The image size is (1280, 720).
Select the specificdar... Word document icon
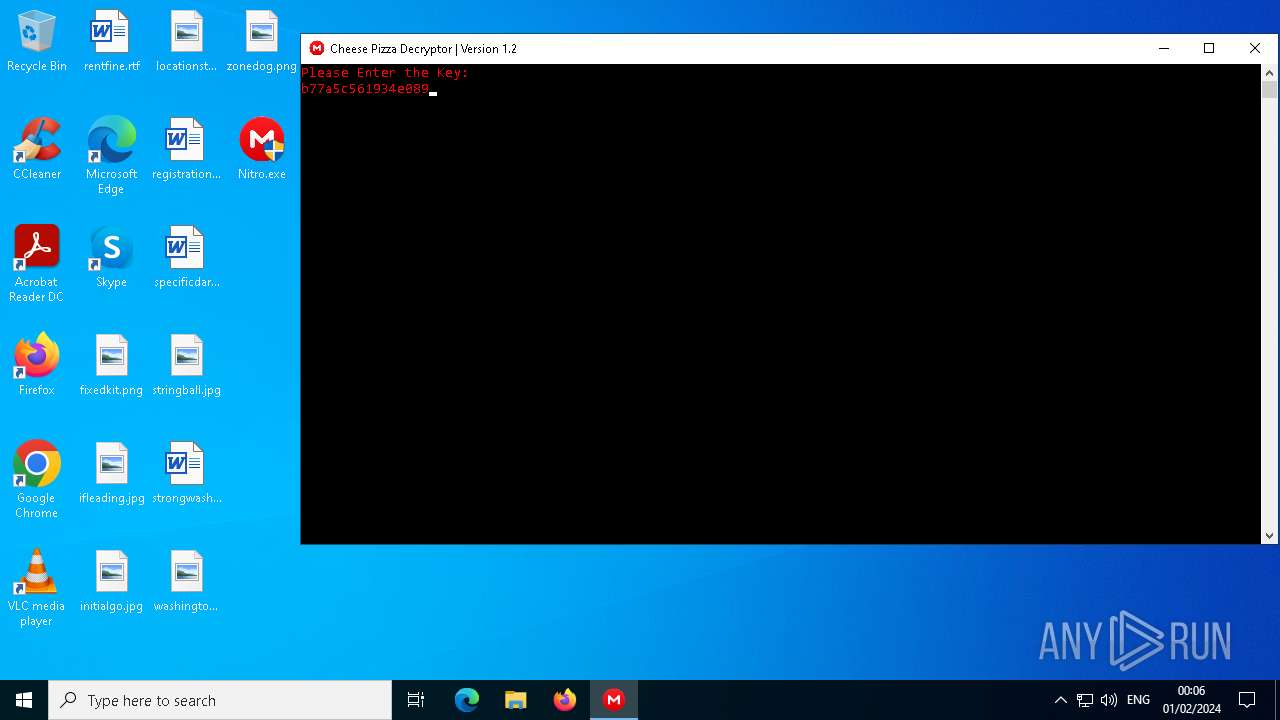click(186, 258)
